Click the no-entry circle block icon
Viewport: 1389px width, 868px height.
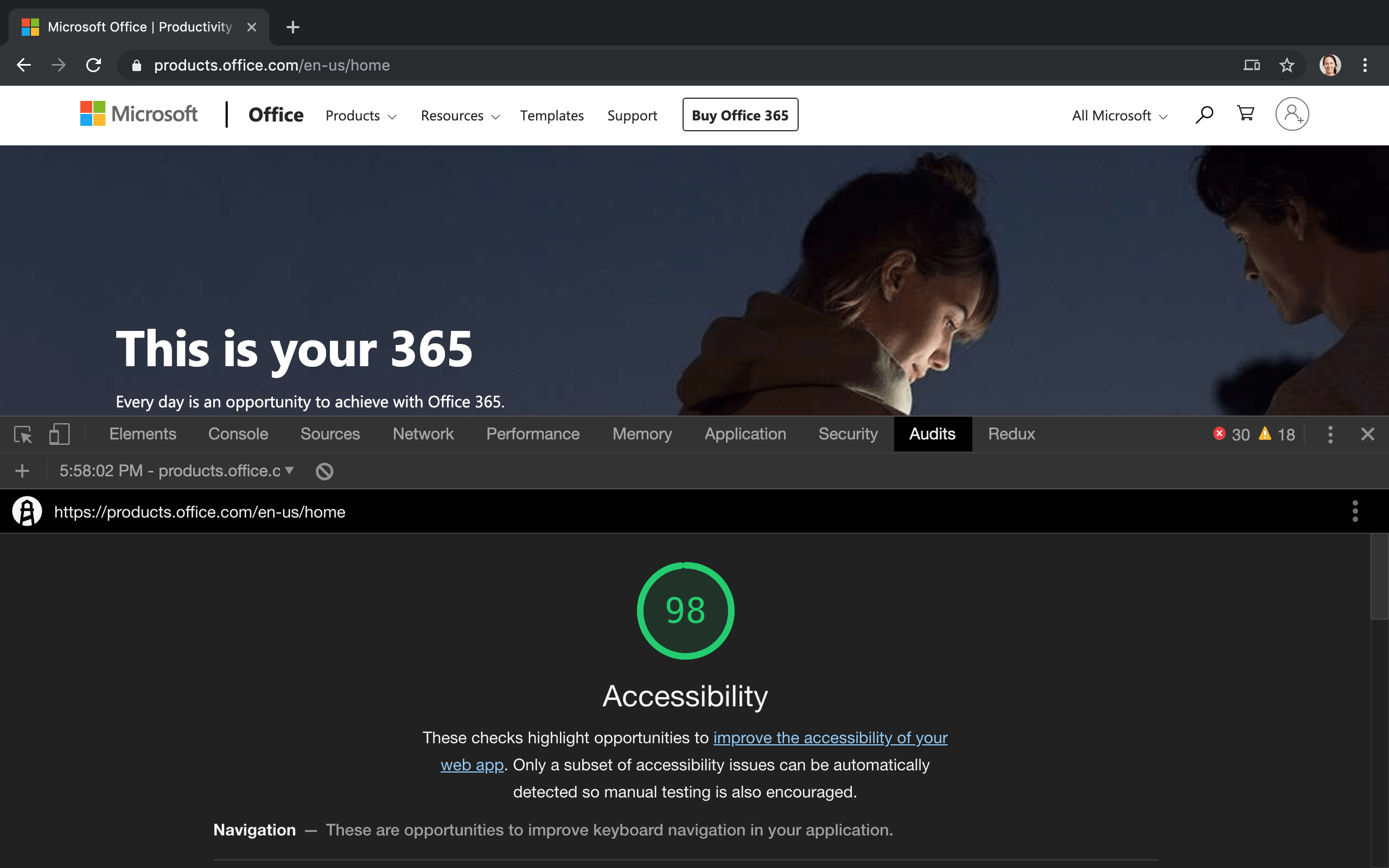324,470
